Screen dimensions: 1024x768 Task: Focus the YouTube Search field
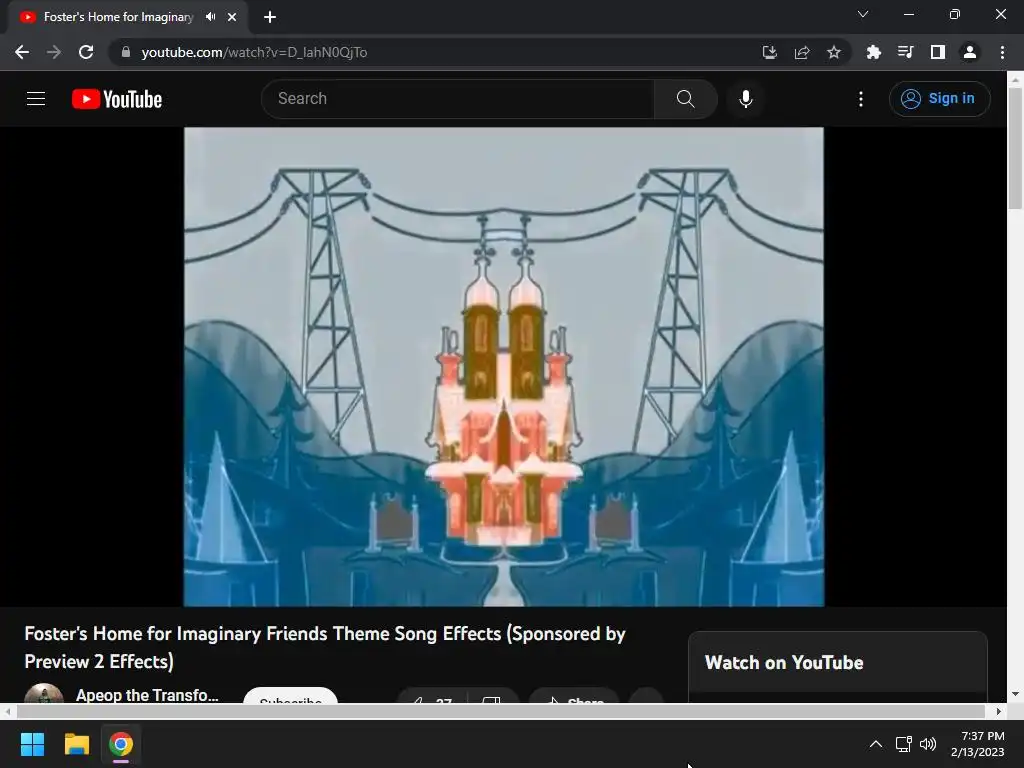pyautogui.click(x=458, y=99)
